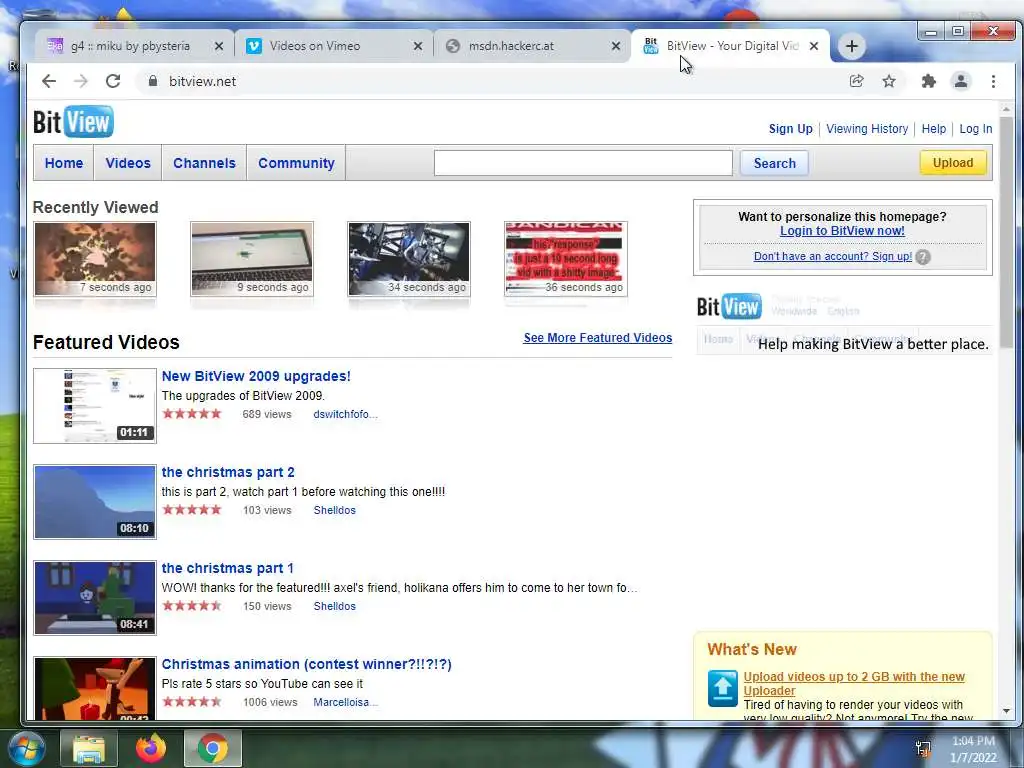Click the network tray icon in taskbar
This screenshot has height=768, width=1024.
tap(923, 749)
